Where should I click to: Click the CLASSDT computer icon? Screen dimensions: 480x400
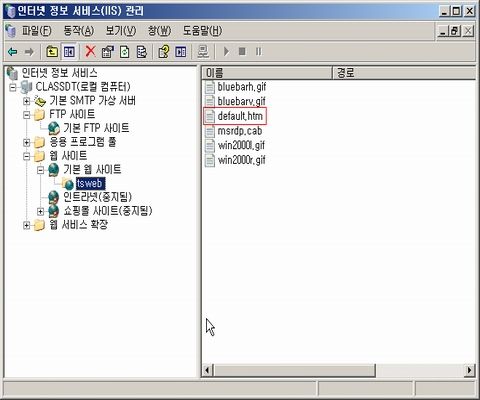(x=26, y=87)
